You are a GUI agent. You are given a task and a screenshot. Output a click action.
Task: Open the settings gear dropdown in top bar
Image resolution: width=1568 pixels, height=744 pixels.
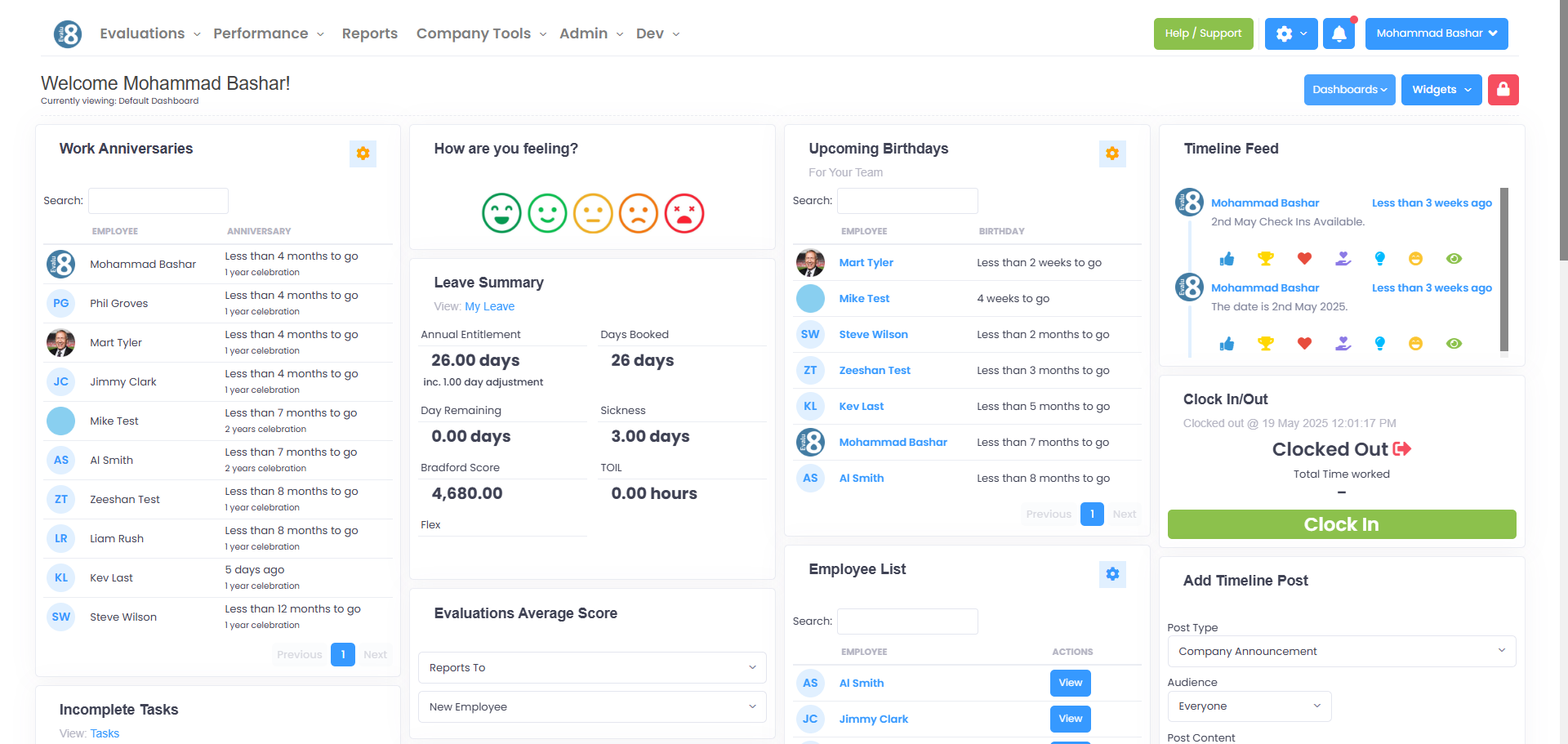point(1291,33)
